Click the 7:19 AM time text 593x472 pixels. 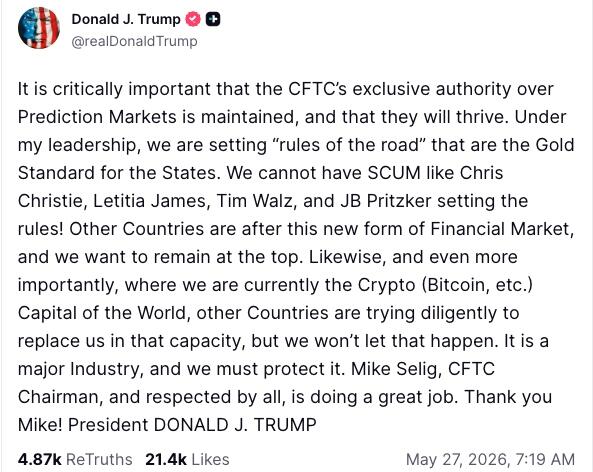[545, 460]
